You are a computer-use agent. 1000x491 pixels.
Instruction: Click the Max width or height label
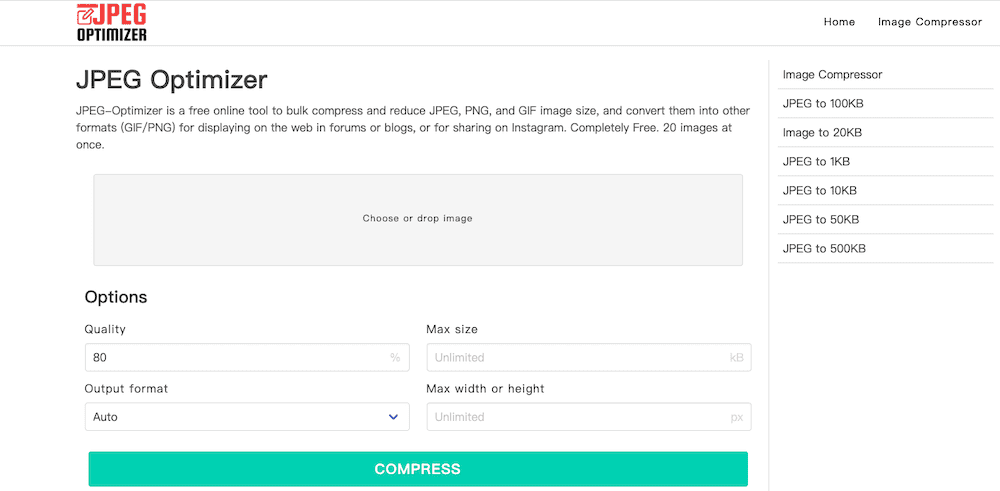[485, 389]
